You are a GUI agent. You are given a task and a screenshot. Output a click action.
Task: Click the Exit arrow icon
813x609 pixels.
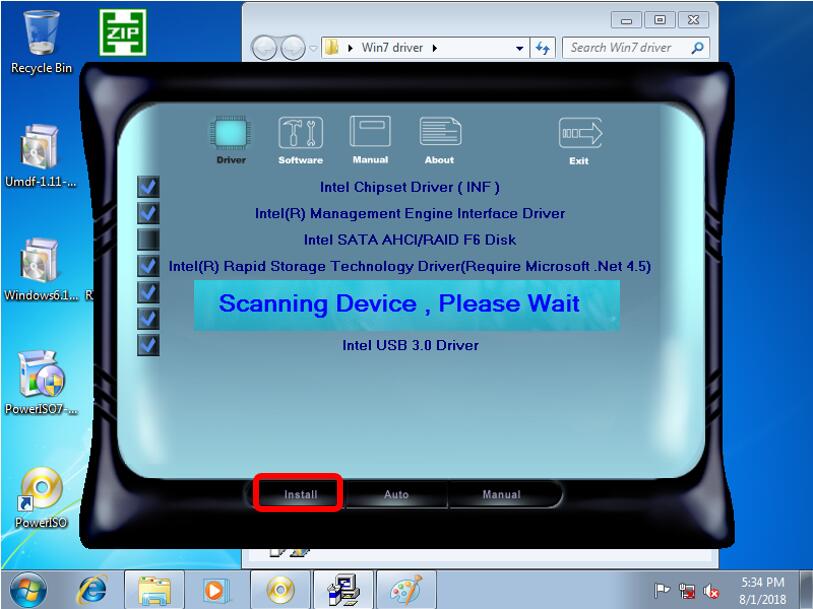tap(580, 133)
